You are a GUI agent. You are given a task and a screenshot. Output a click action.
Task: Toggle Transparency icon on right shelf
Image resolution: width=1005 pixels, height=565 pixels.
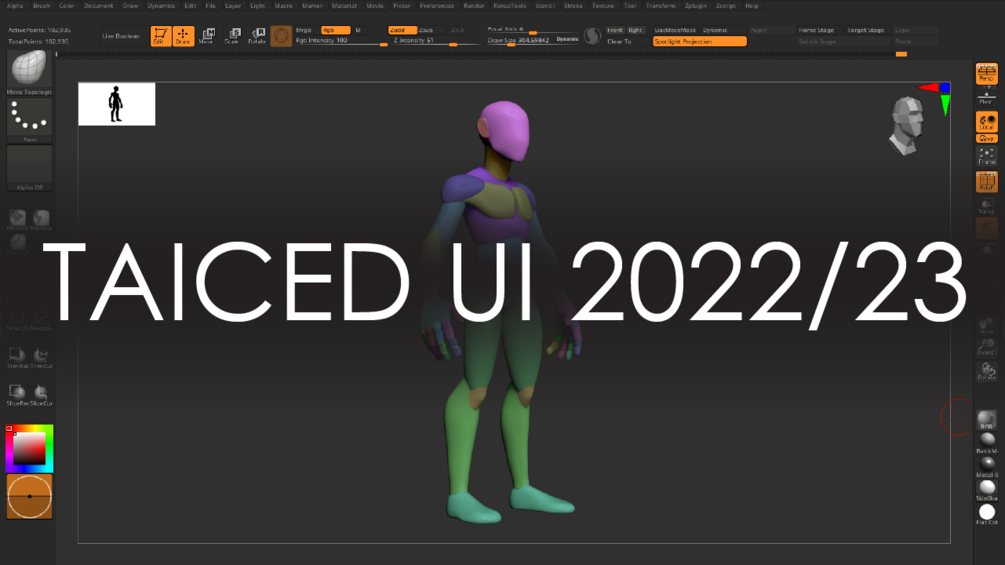pos(986,206)
